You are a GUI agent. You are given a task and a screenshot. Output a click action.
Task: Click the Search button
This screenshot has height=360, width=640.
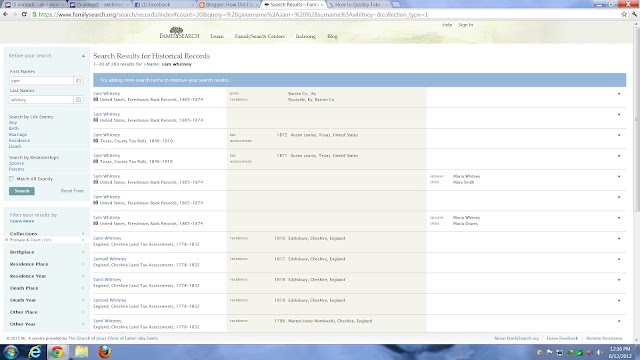coord(22,191)
